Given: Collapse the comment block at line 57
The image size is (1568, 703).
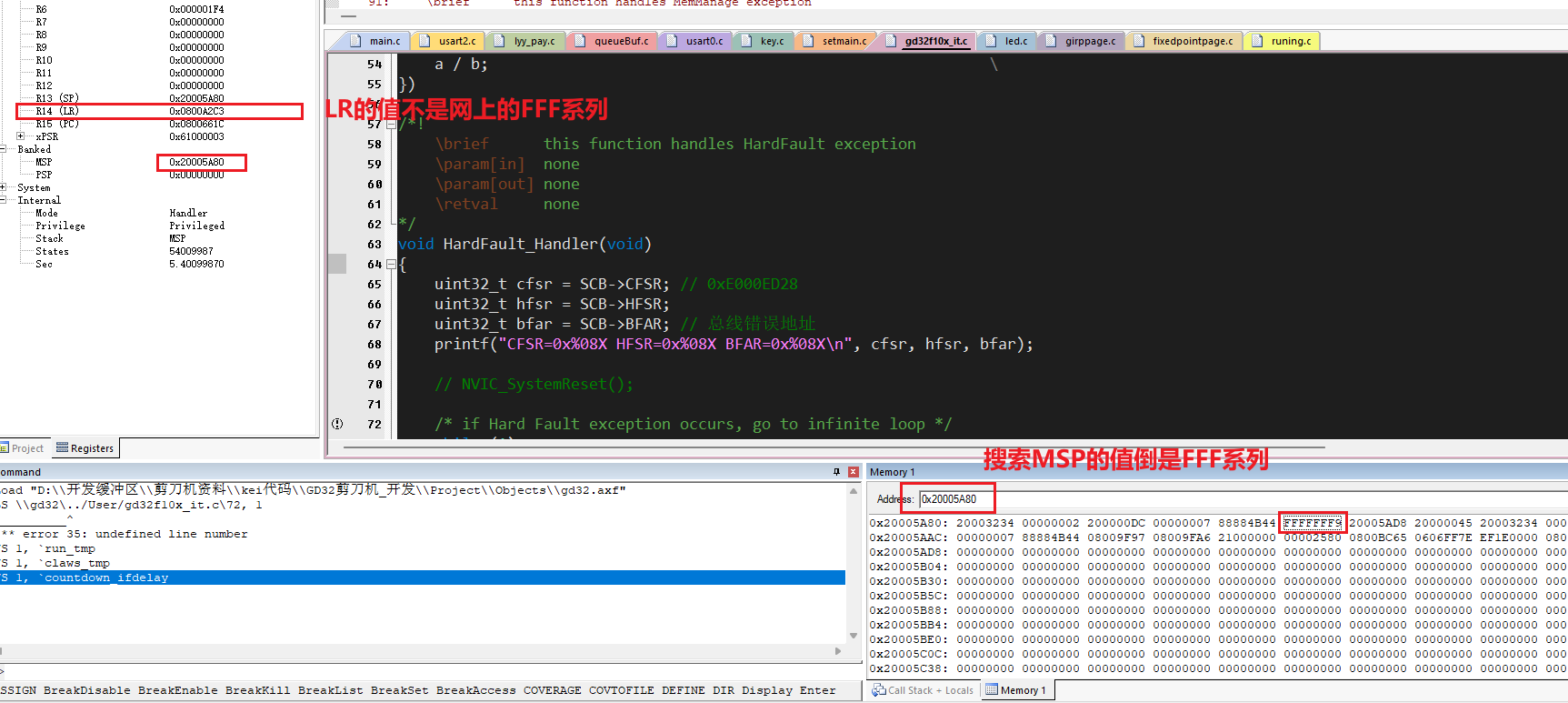Looking at the screenshot, I should point(391,125).
